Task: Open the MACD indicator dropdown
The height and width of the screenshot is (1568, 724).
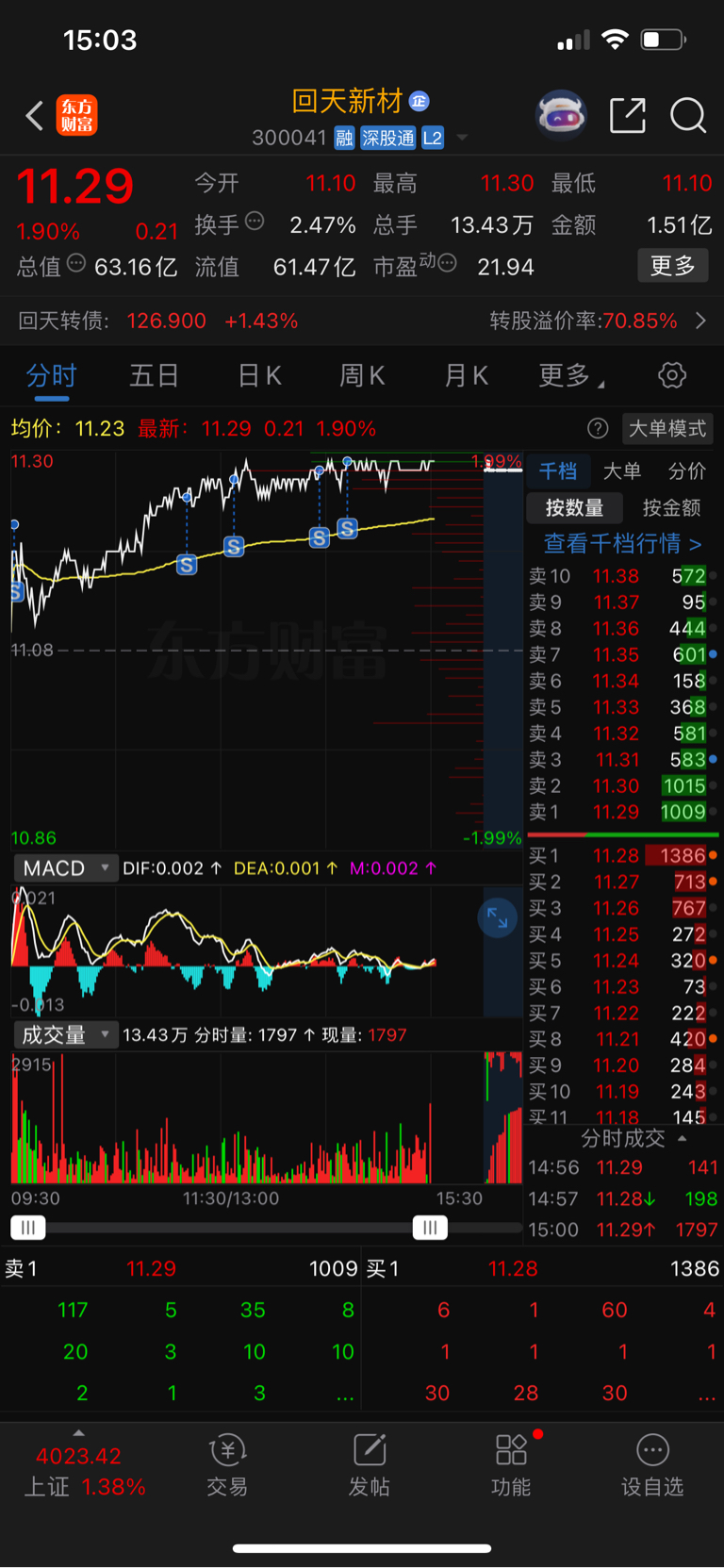Action: coord(65,867)
